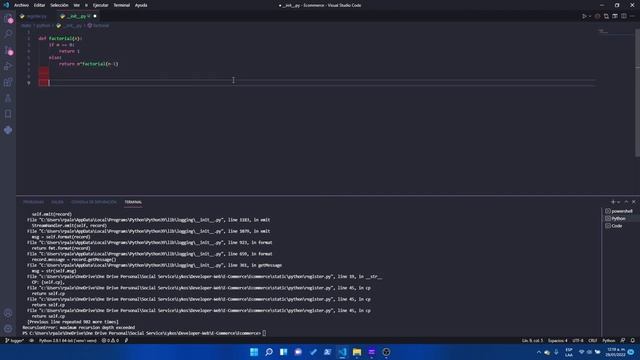Viewport: 640px width, 360px height.
Task: Click inside terminal prompt input
Action: pyautogui.click(x=264, y=333)
